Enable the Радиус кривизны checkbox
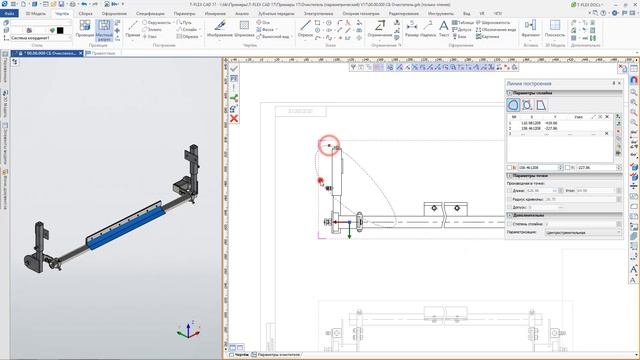 [x=509, y=199]
